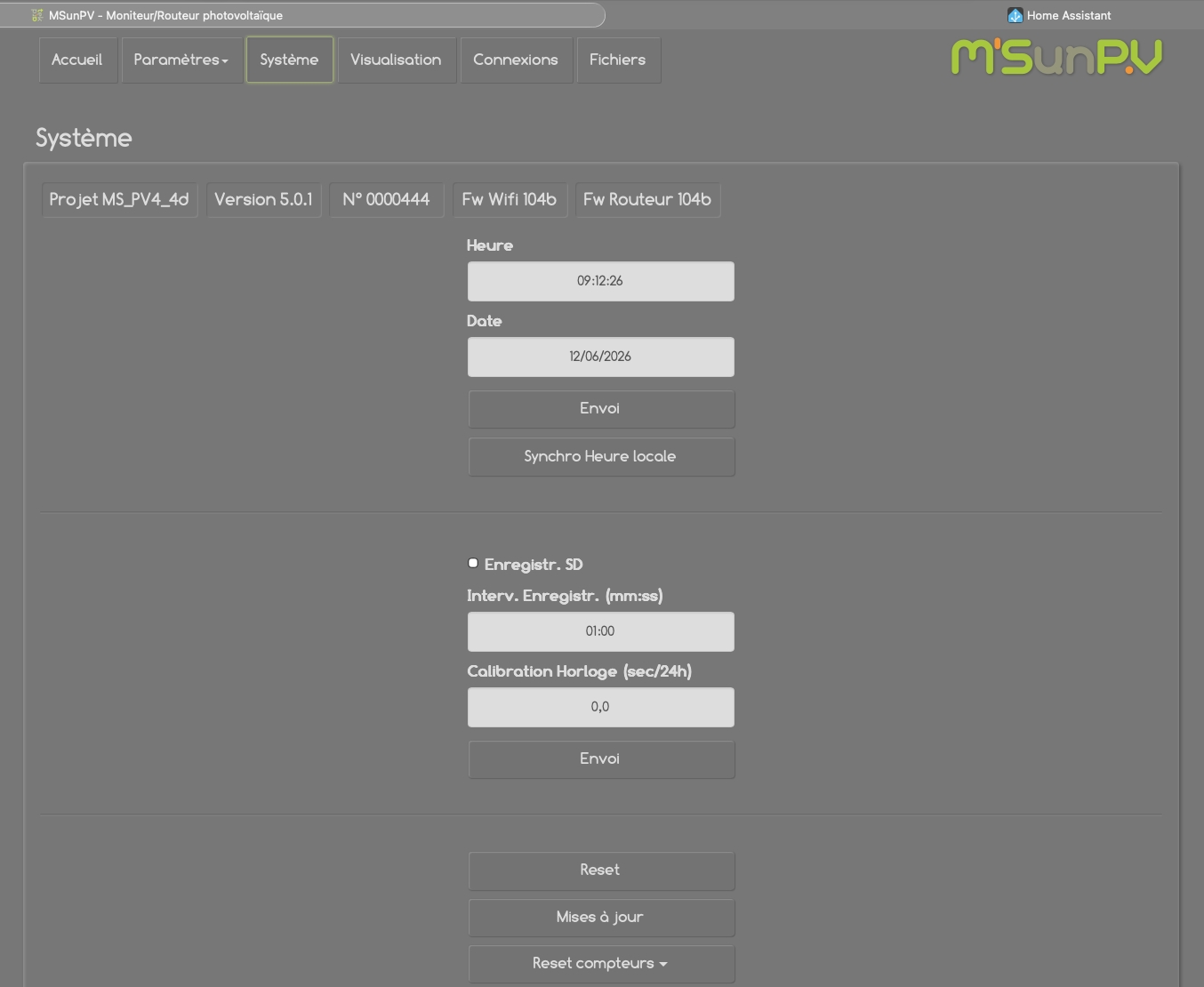1204x987 pixels.
Task: Open Mises à jour updates
Action: click(x=601, y=918)
